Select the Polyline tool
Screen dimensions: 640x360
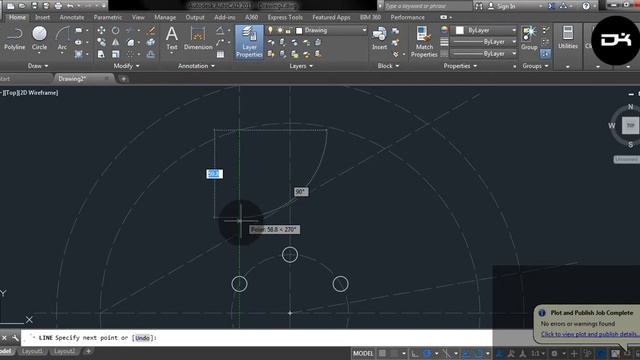14,38
